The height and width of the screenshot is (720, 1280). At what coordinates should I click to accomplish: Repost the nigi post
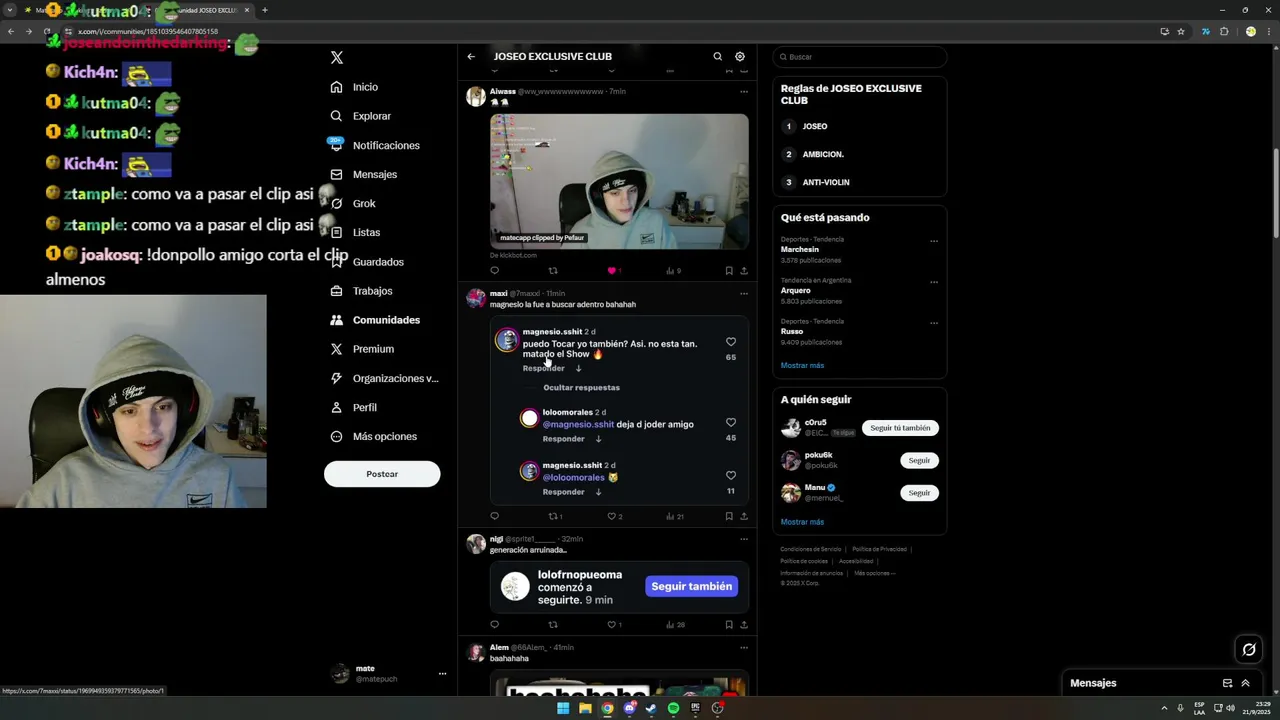[x=553, y=625]
